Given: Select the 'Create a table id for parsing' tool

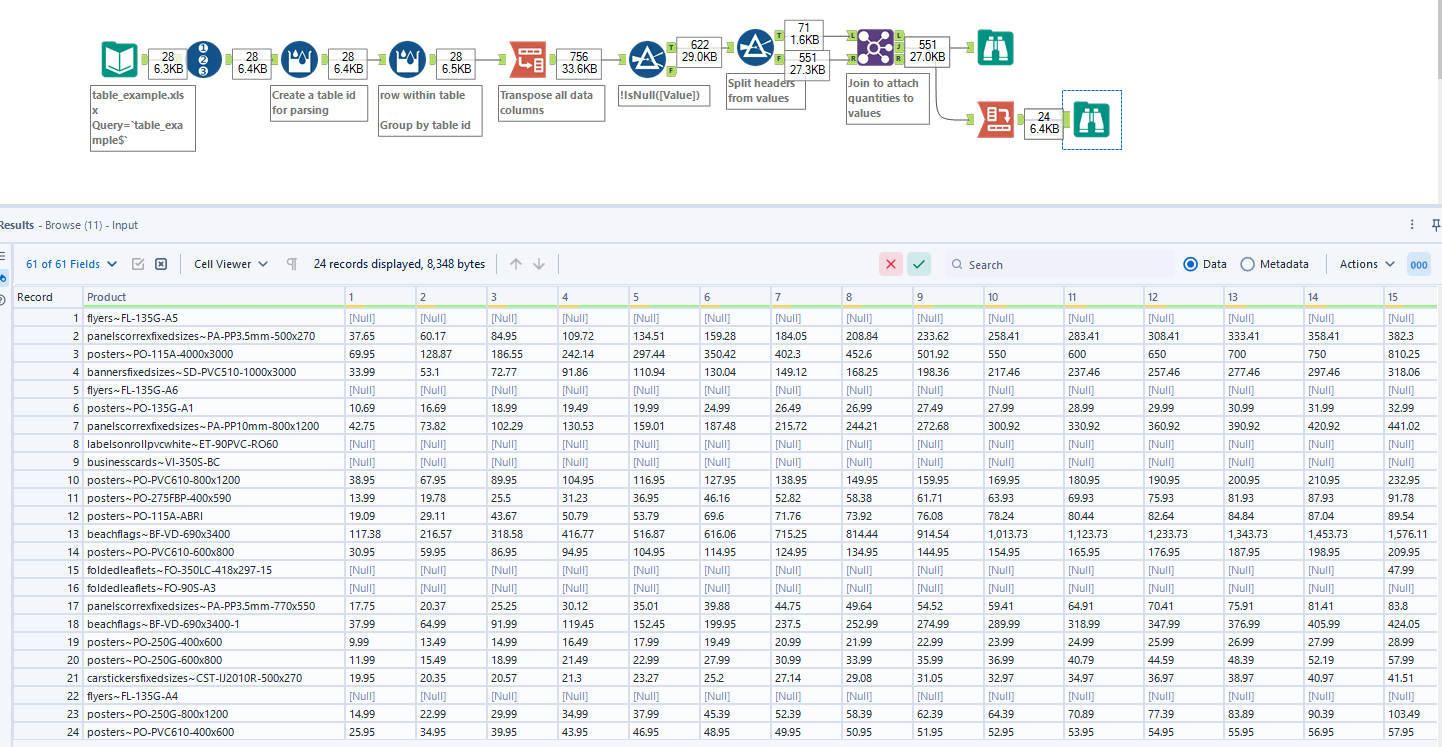Looking at the screenshot, I should (x=301, y=59).
